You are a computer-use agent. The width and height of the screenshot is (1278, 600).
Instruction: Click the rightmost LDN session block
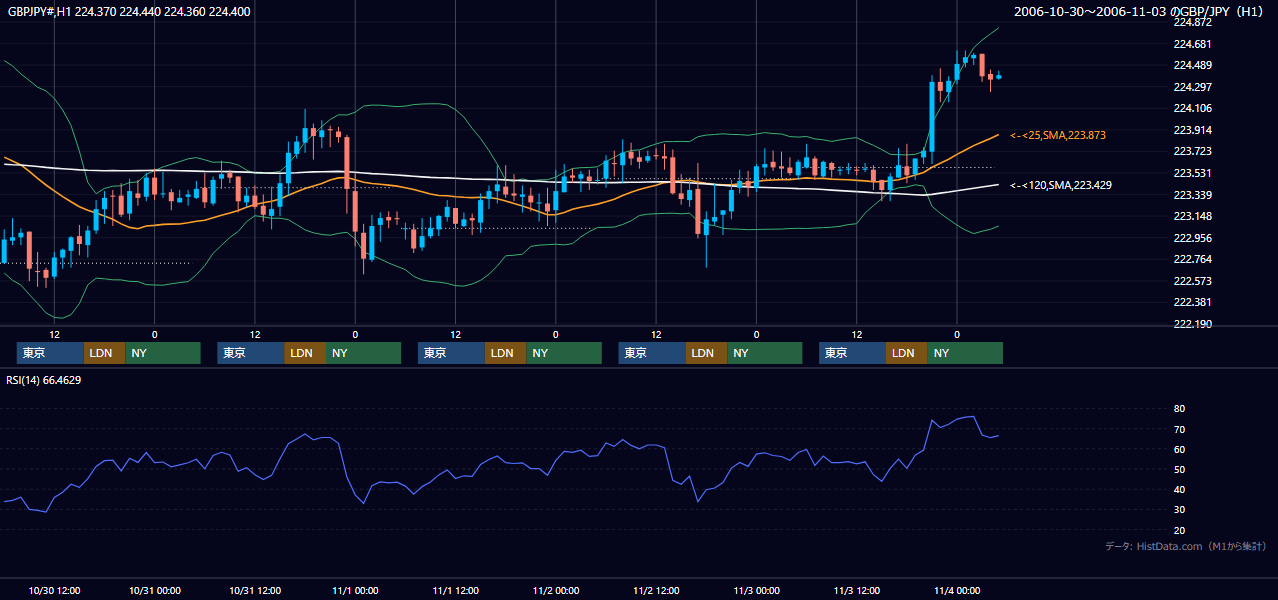906,353
